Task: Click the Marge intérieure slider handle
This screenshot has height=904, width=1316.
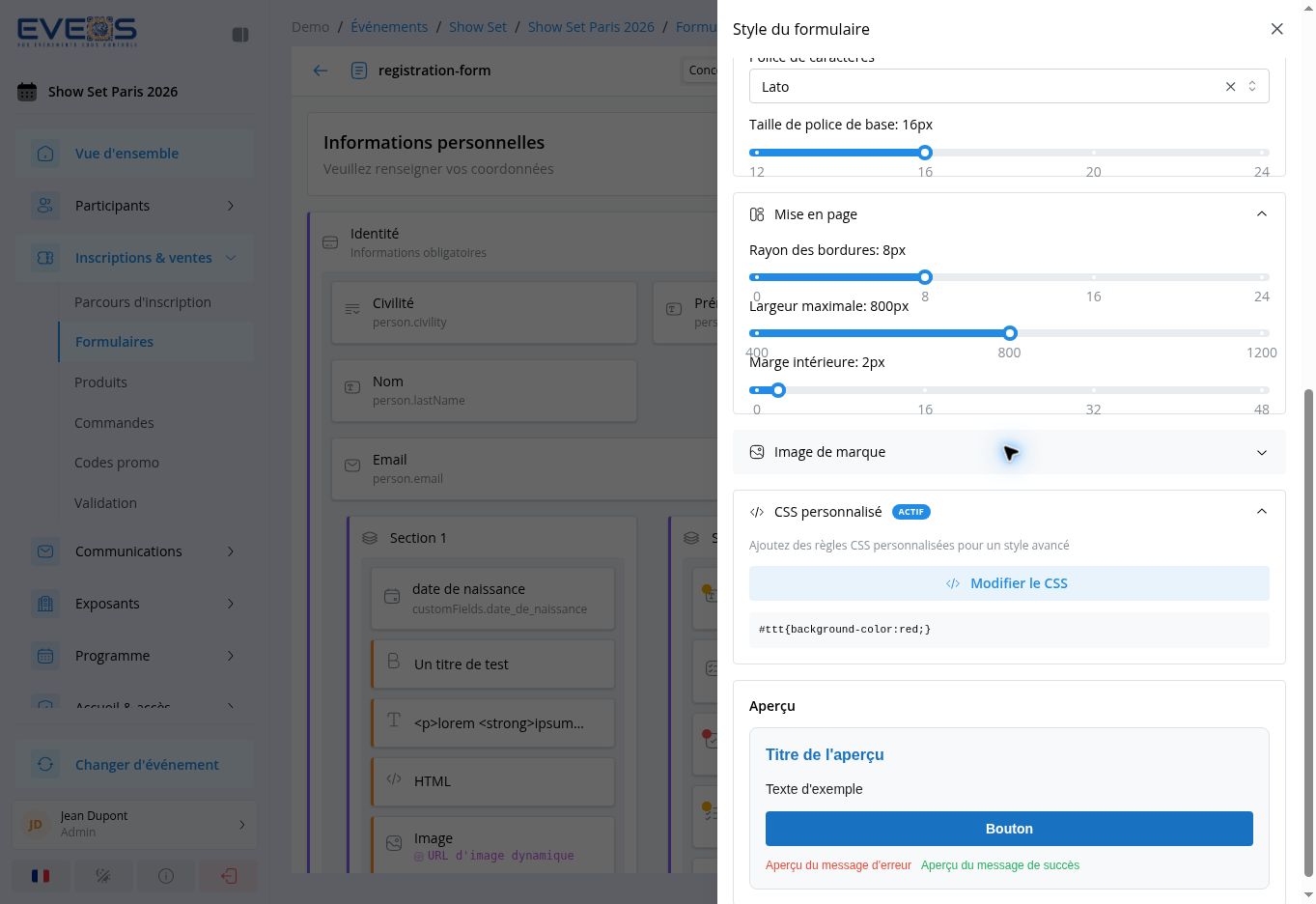Action: tap(778, 390)
